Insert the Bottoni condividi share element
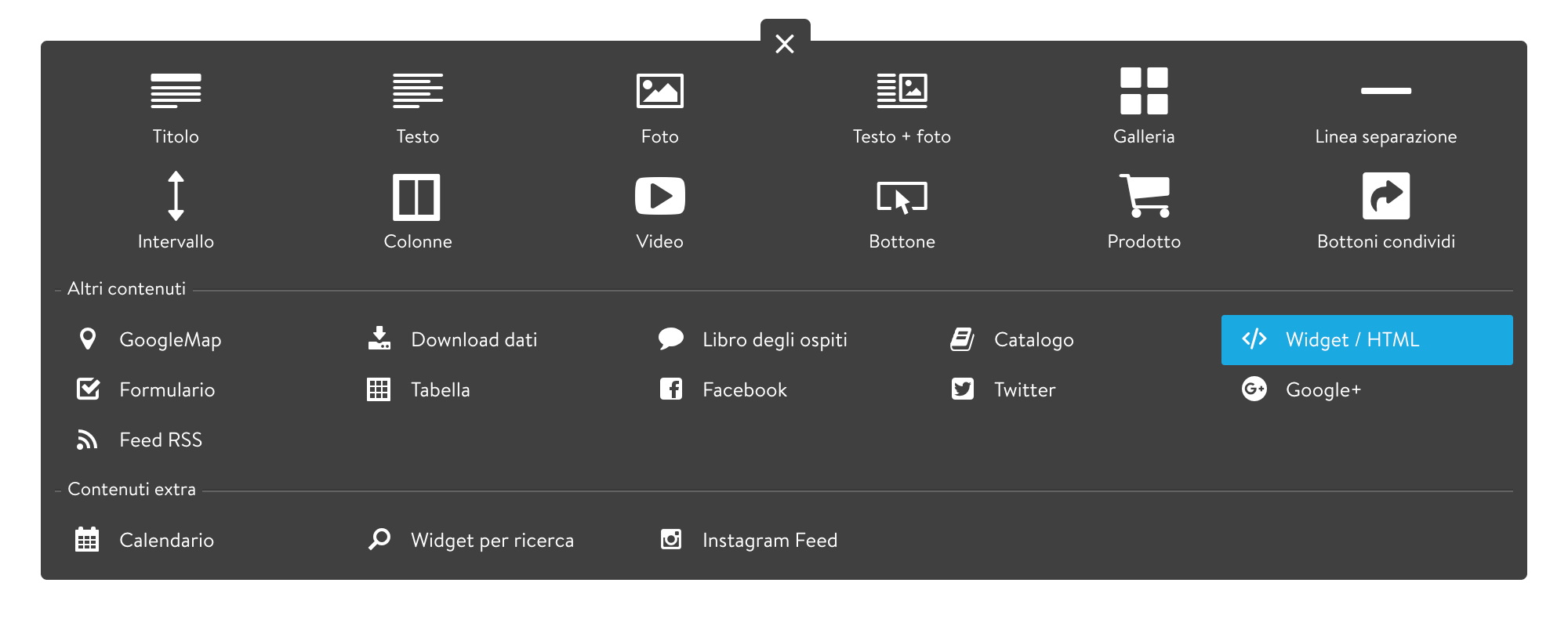The height and width of the screenshot is (619, 1568). point(1385,210)
